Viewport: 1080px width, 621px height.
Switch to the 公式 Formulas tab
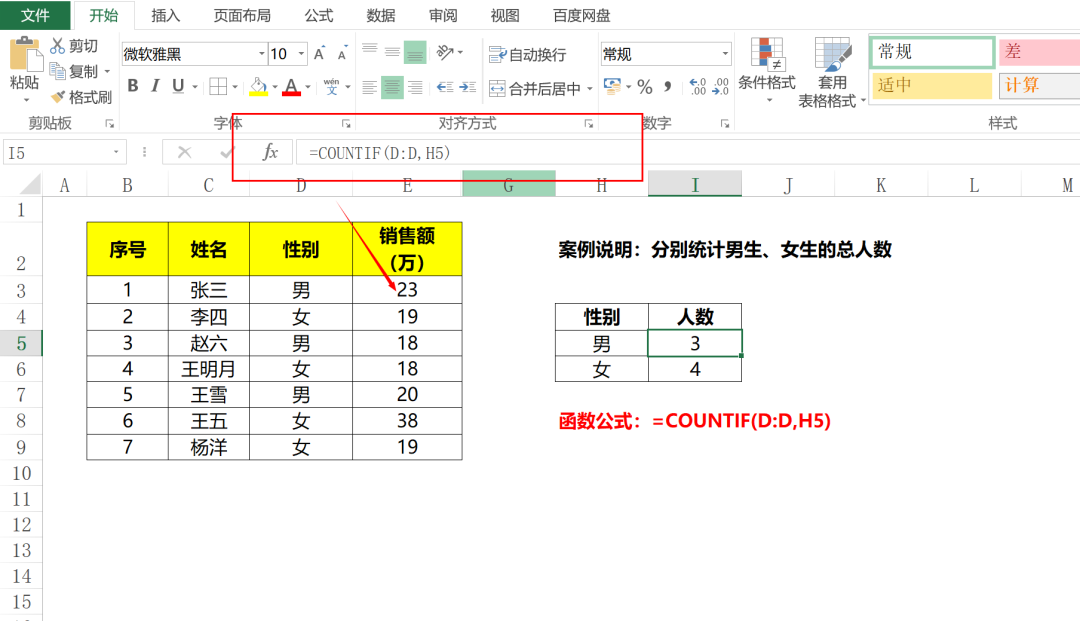(x=319, y=15)
